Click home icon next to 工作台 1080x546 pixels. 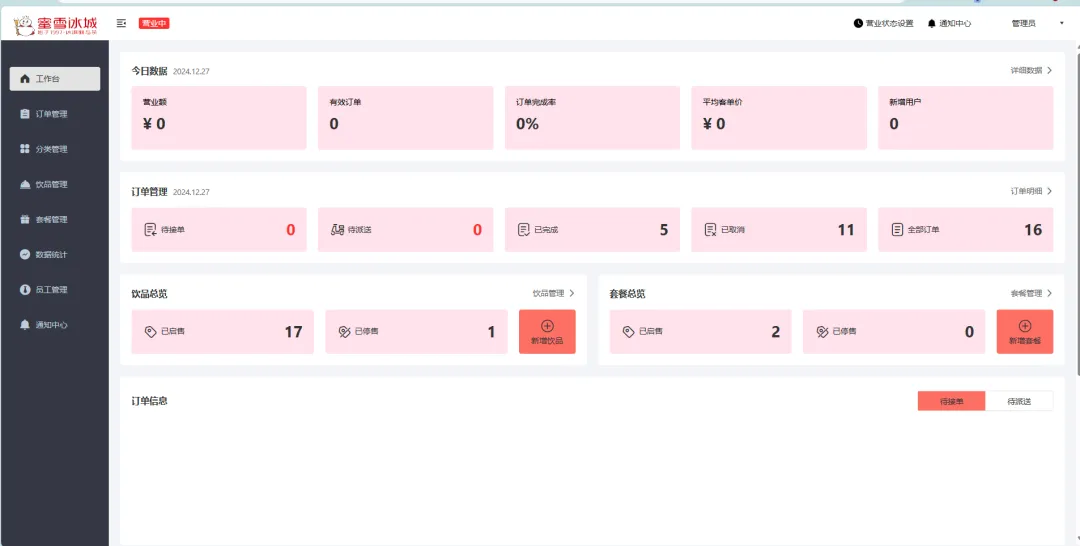(x=25, y=78)
